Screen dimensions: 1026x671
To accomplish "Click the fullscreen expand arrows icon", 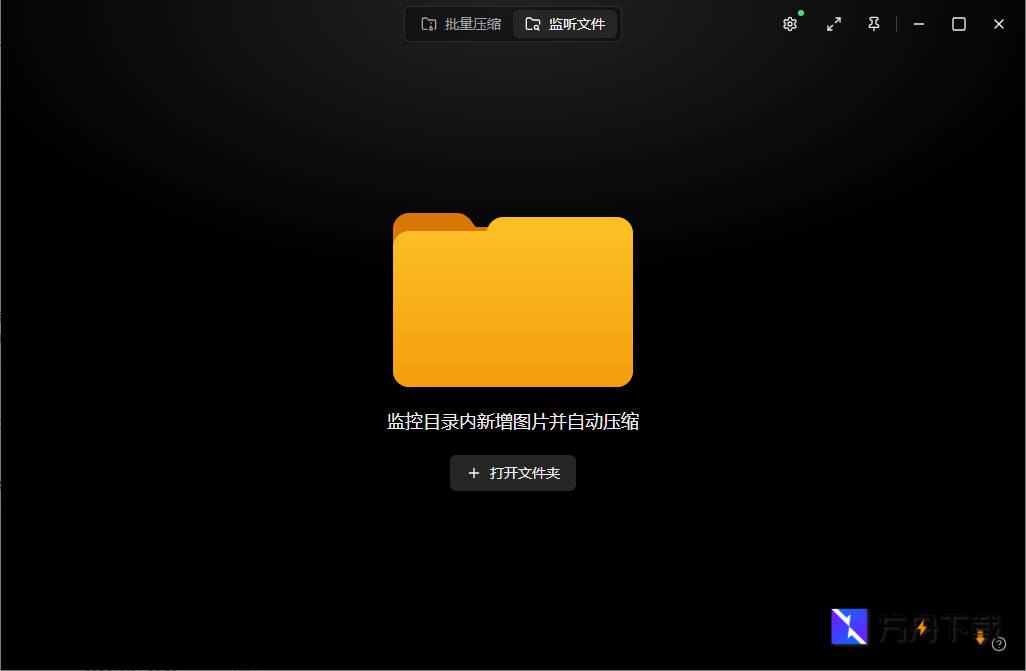I will coord(834,23).
